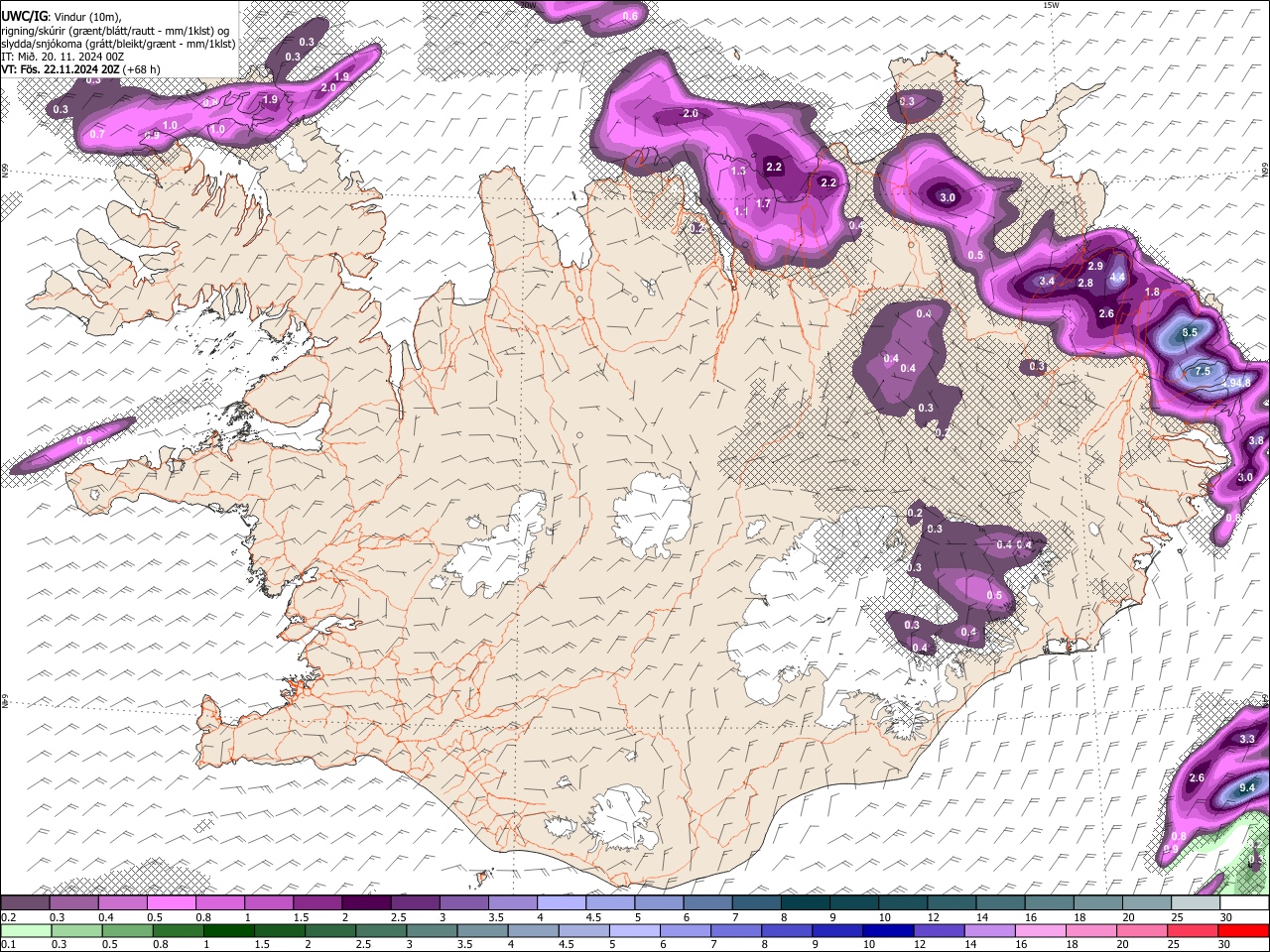Click the lavender swatch at 5 on the lower scale
The image size is (1270, 952).
[635, 930]
